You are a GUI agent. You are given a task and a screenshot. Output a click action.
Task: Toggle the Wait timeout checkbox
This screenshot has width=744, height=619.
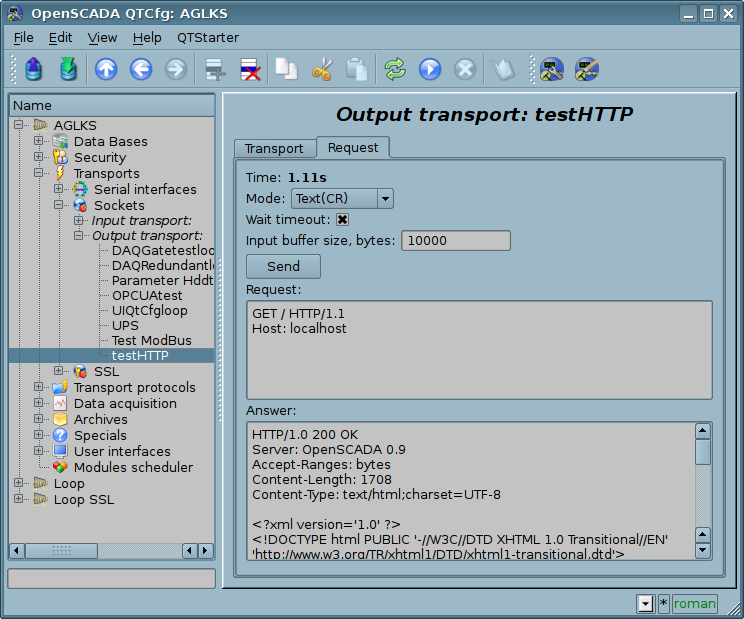click(342, 220)
